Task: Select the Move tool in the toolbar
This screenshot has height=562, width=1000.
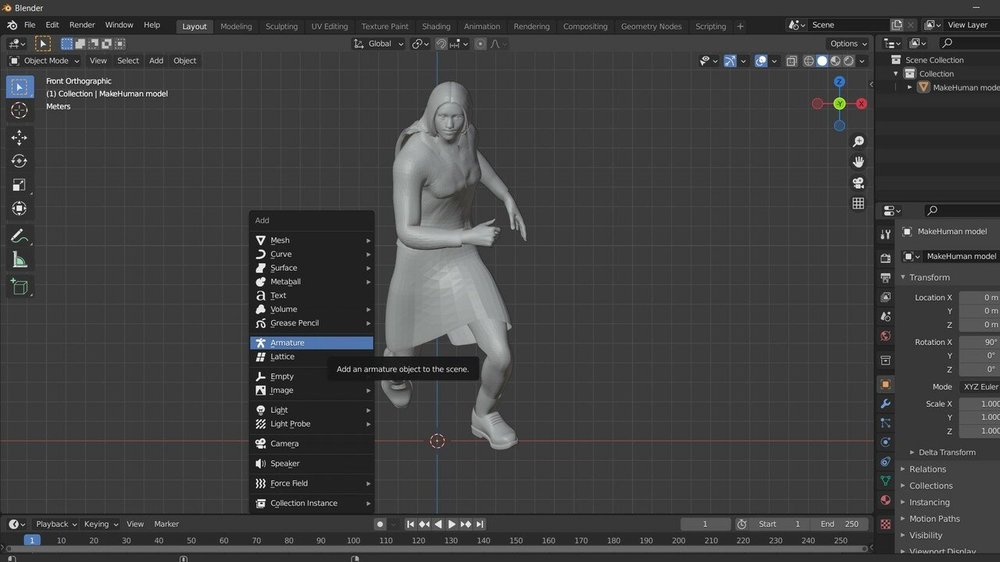Action: tap(19, 137)
